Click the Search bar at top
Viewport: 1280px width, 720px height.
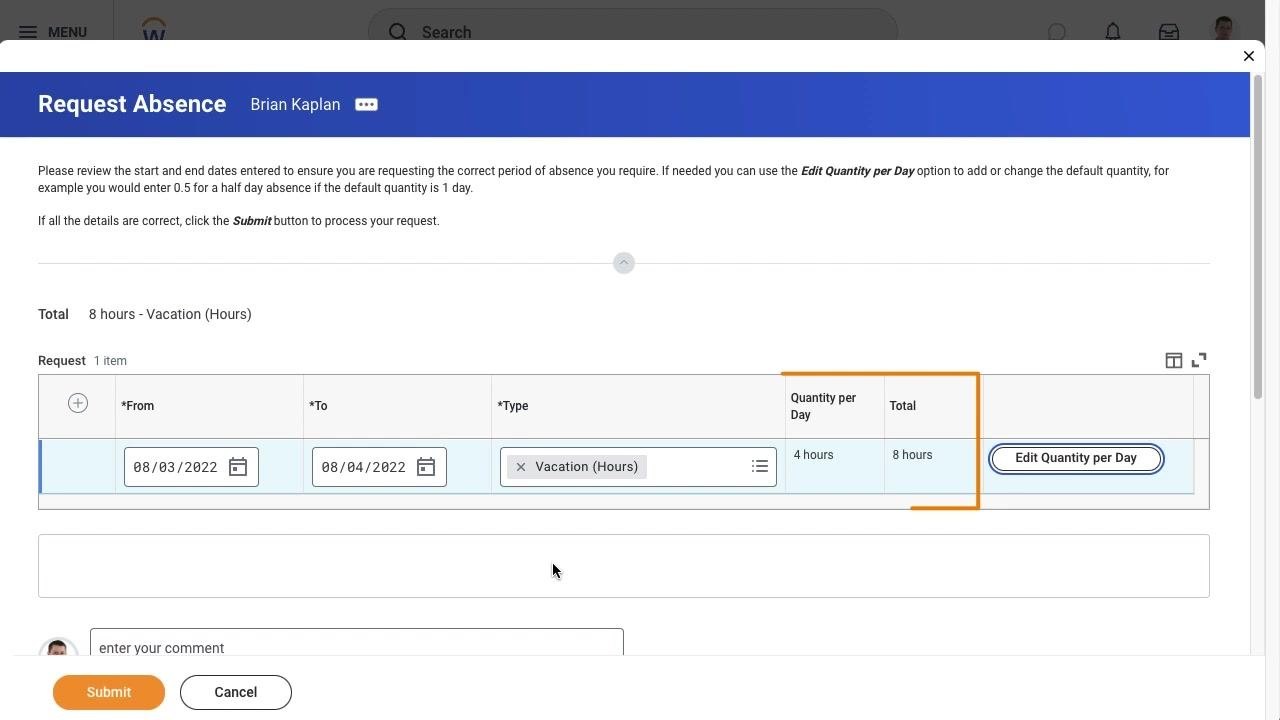(x=633, y=32)
